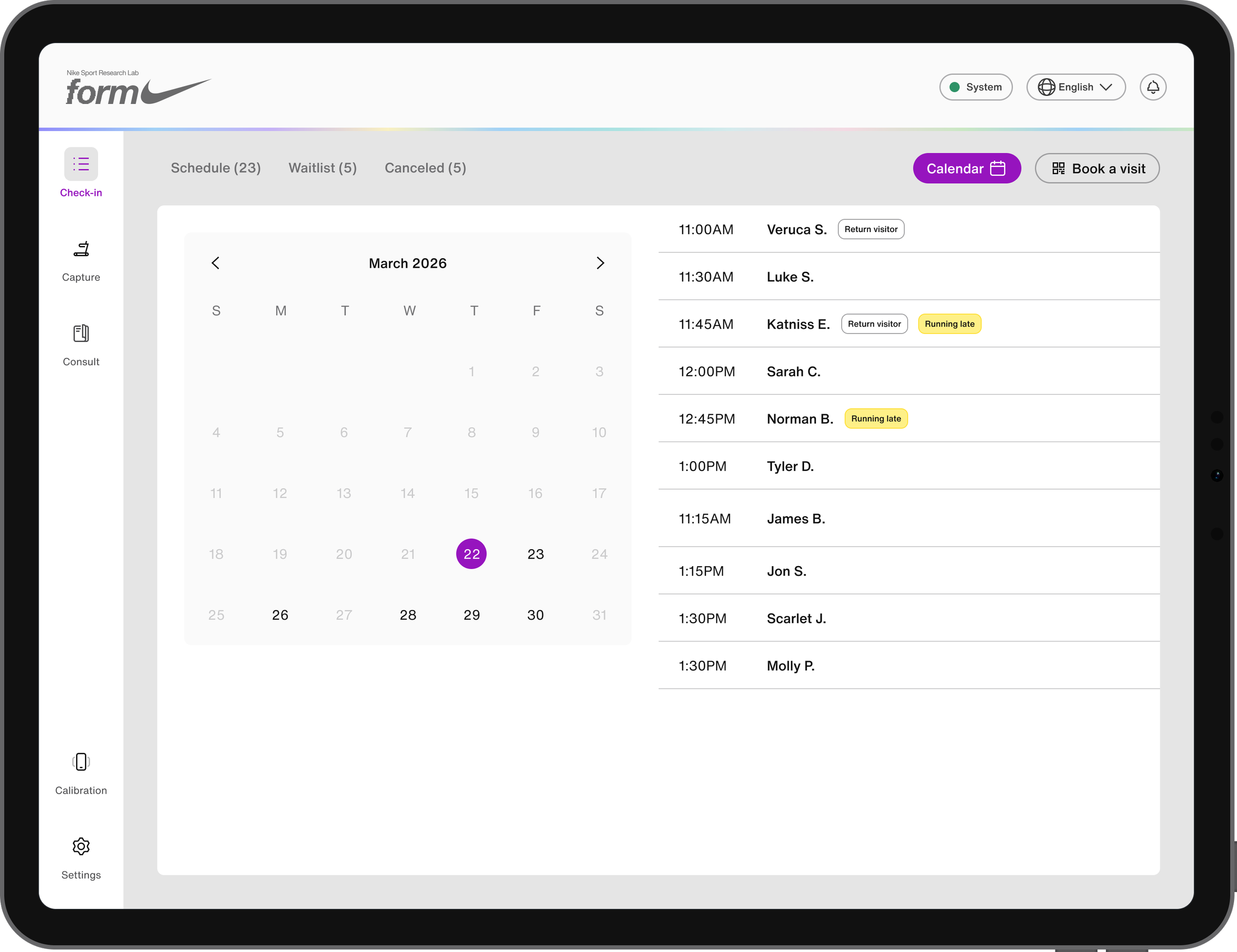1237x952 pixels.
Task: Open the Check-in section in sidebar
Action: [81, 173]
